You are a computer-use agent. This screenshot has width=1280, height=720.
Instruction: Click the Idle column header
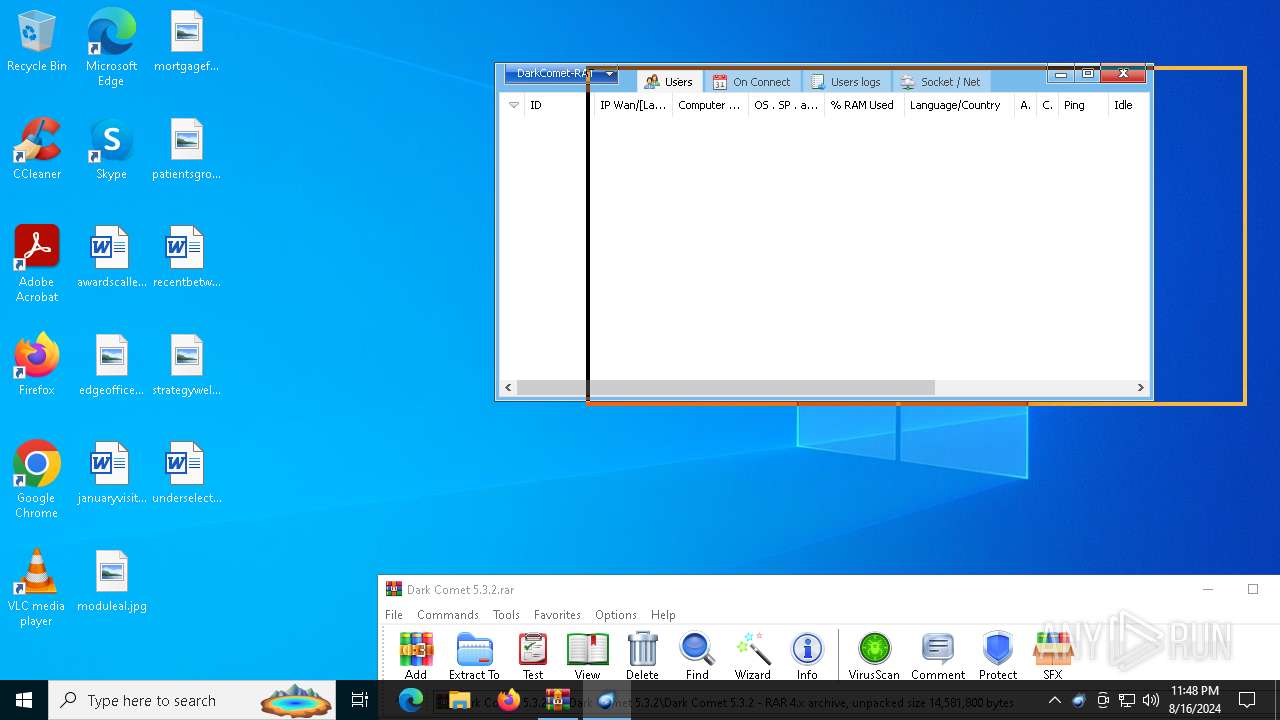(x=1128, y=105)
